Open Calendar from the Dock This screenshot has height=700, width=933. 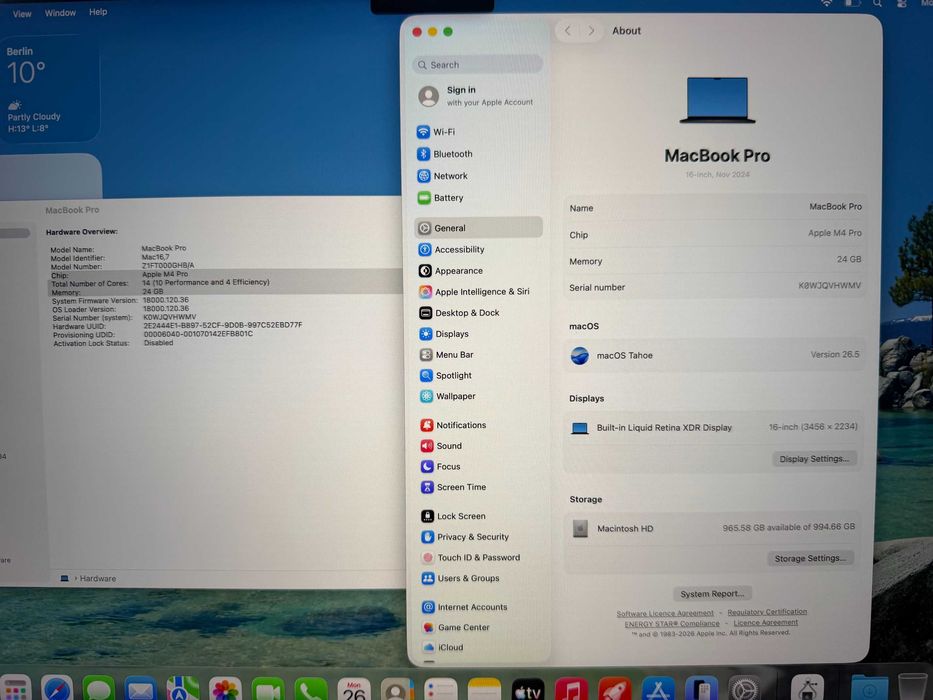[x=353, y=689]
